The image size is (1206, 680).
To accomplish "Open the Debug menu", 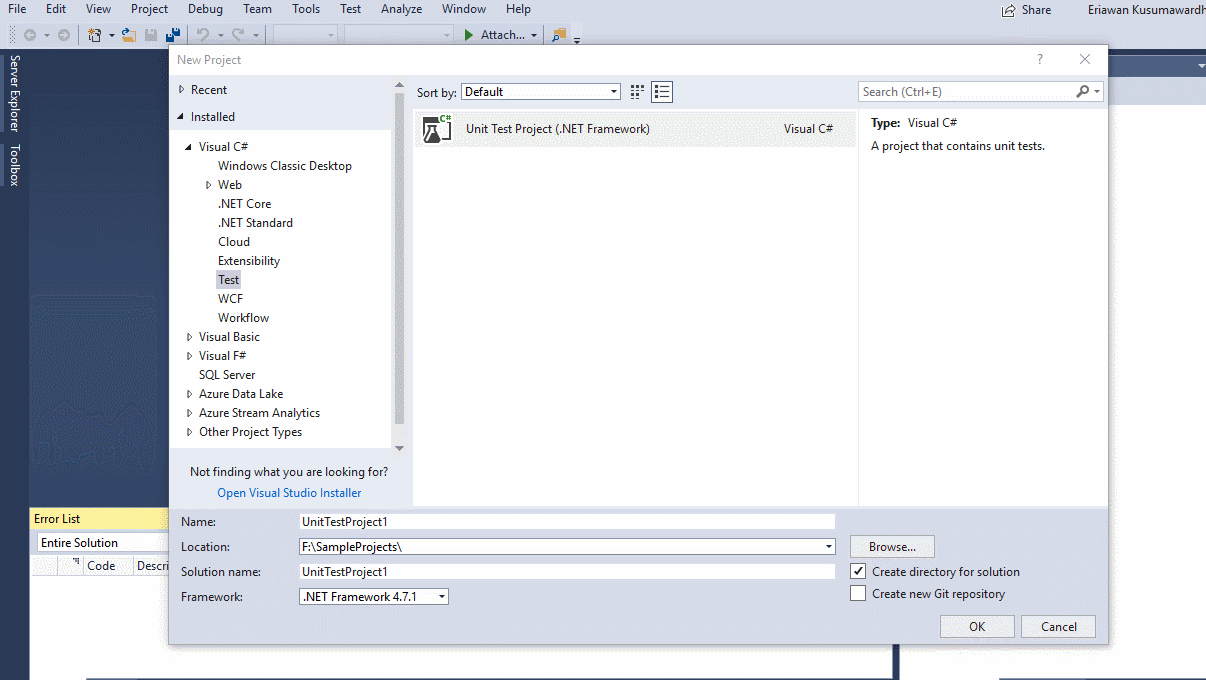I will coord(205,9).
